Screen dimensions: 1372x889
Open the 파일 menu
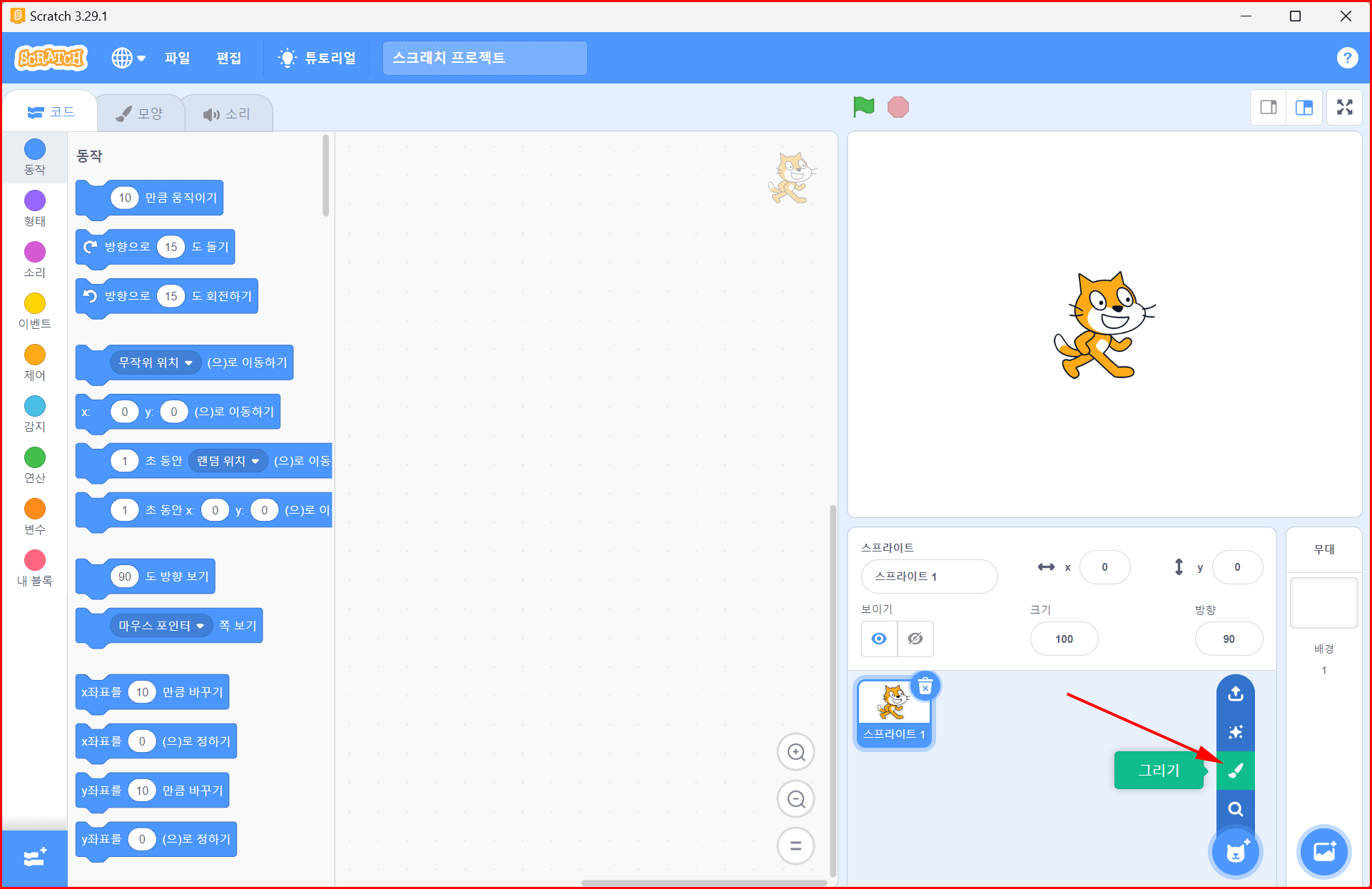click(x=177, y=58)
